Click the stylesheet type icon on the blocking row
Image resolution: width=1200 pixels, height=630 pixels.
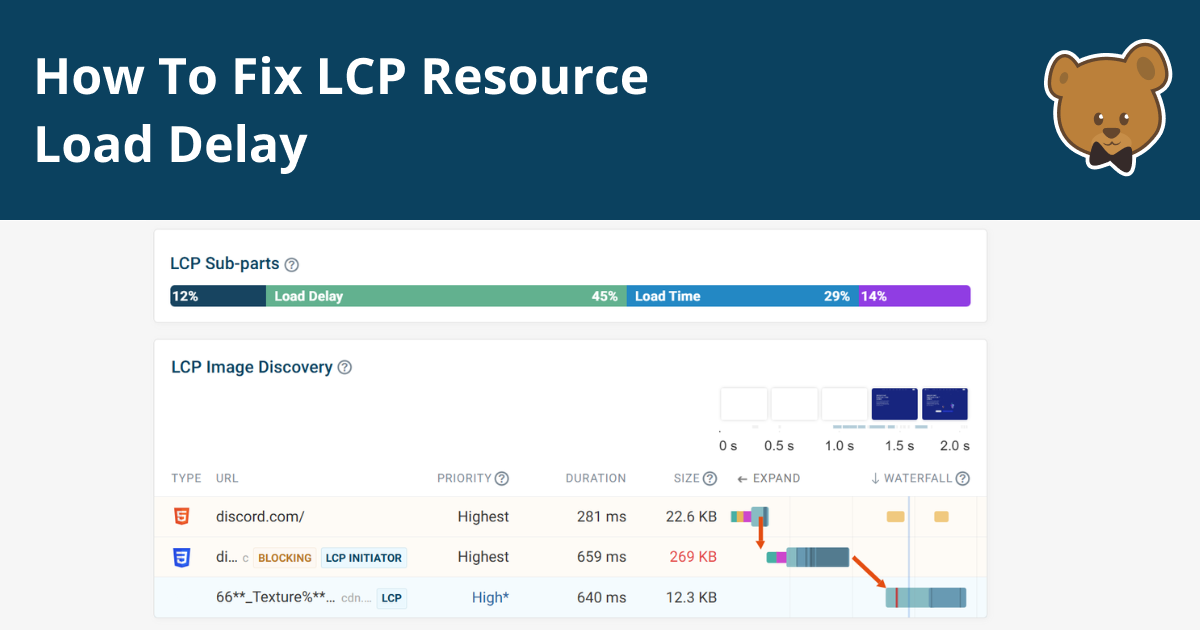coord(182,557)
